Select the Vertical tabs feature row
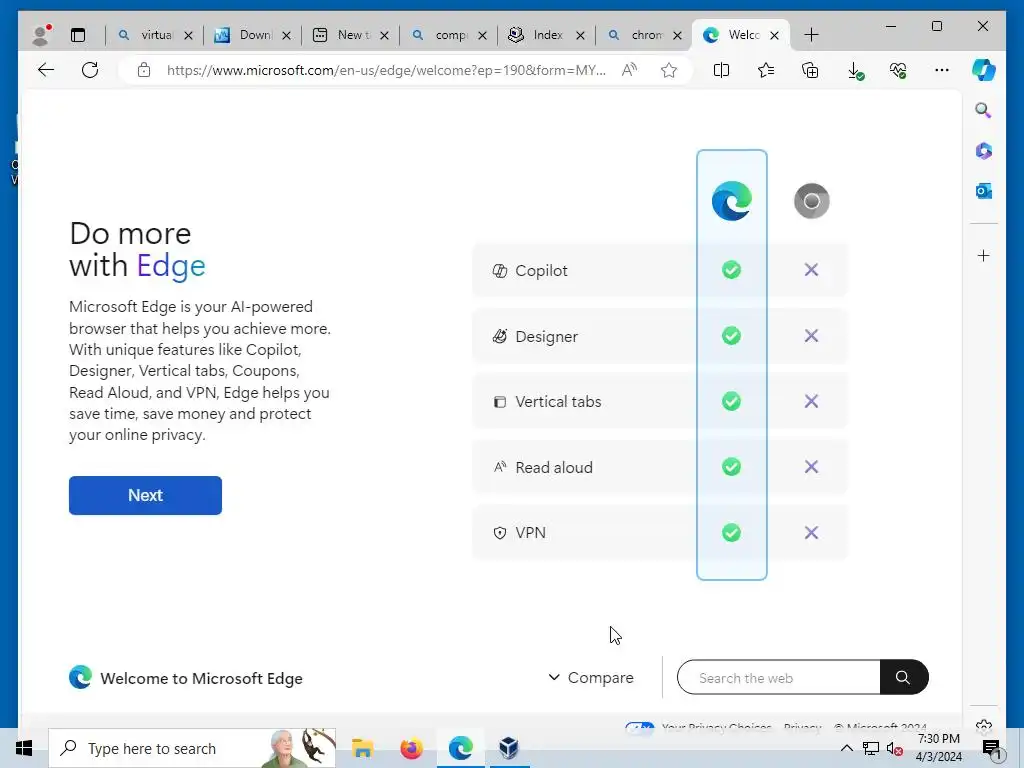1024x768 pixels. coord(660,401)
